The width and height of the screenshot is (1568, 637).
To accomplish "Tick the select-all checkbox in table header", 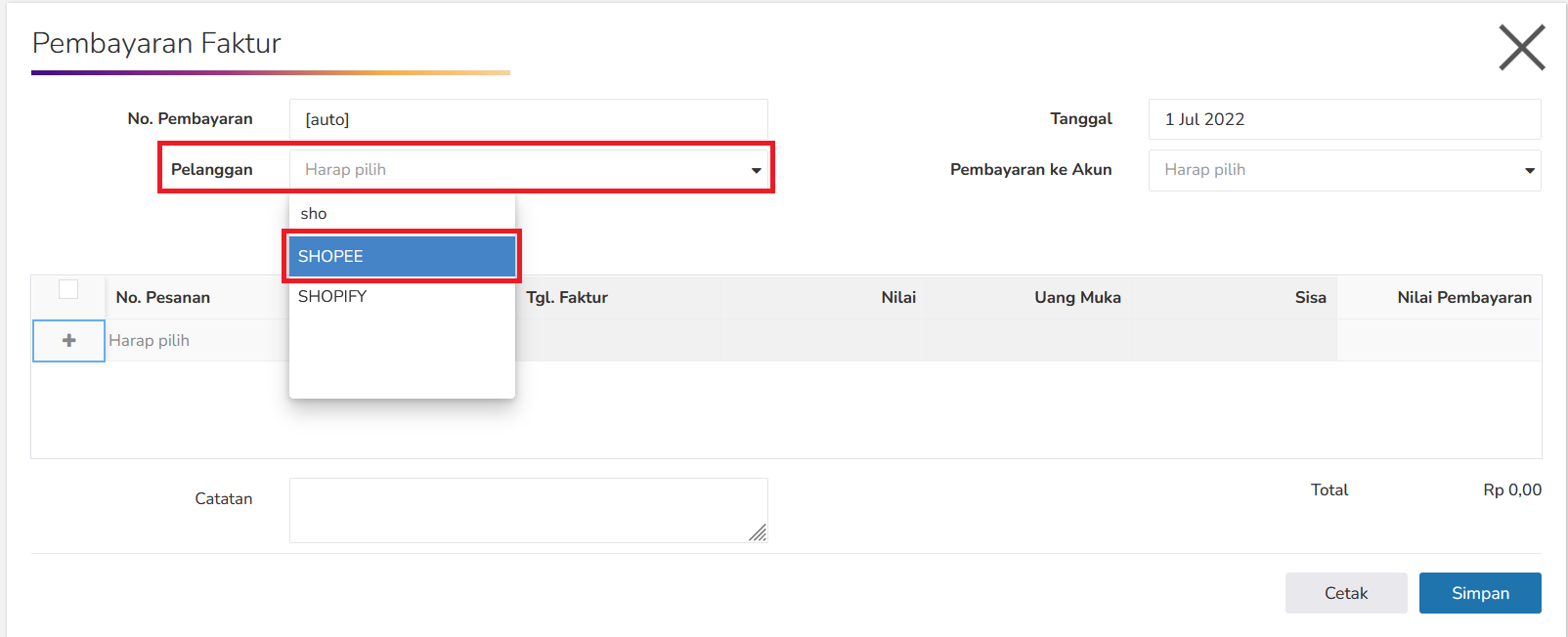I will pyautogui.click(x=68, y=289).
